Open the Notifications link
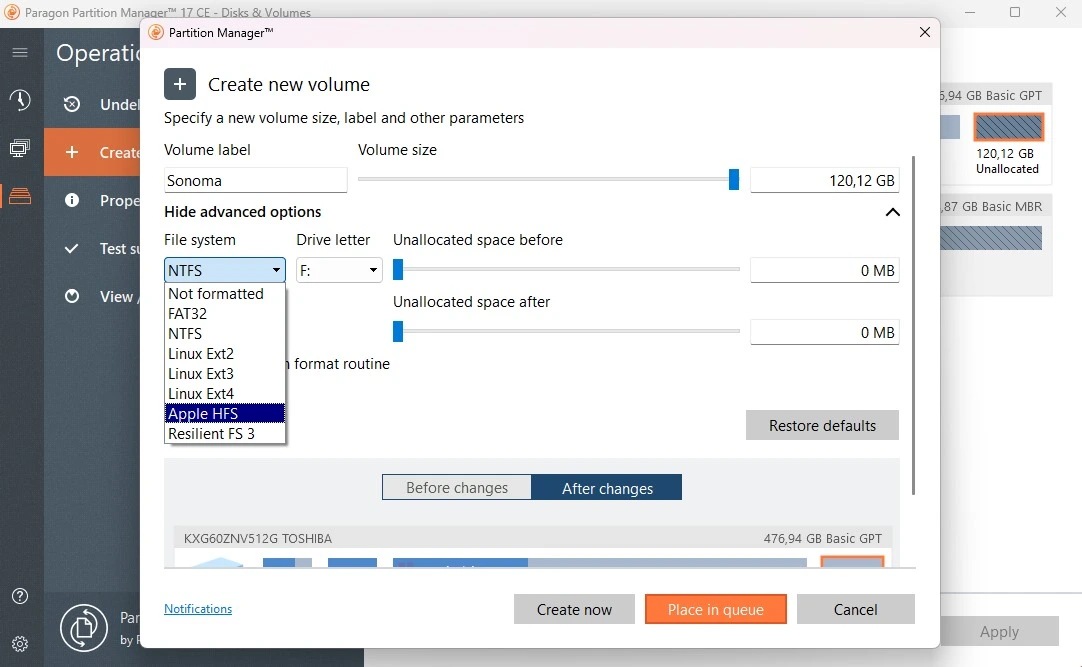 coord(198,609)
